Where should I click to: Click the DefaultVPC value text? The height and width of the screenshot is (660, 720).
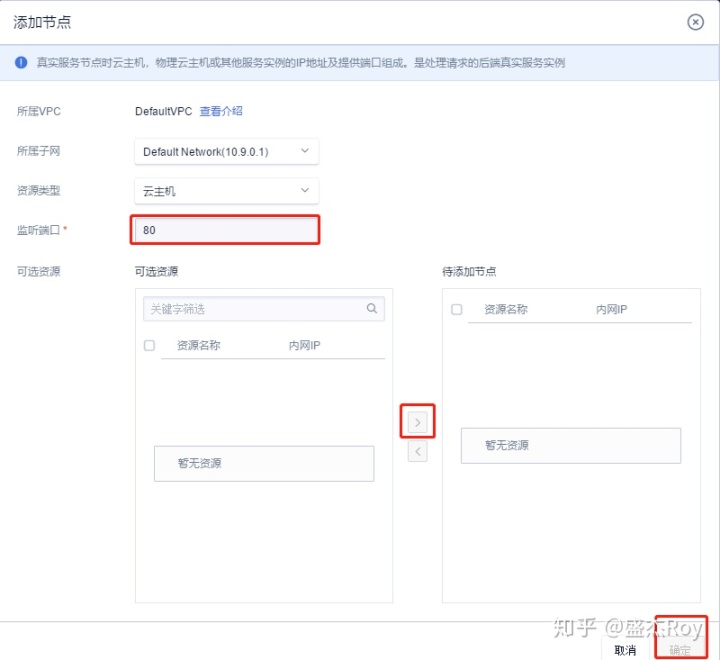pos(163,111)
